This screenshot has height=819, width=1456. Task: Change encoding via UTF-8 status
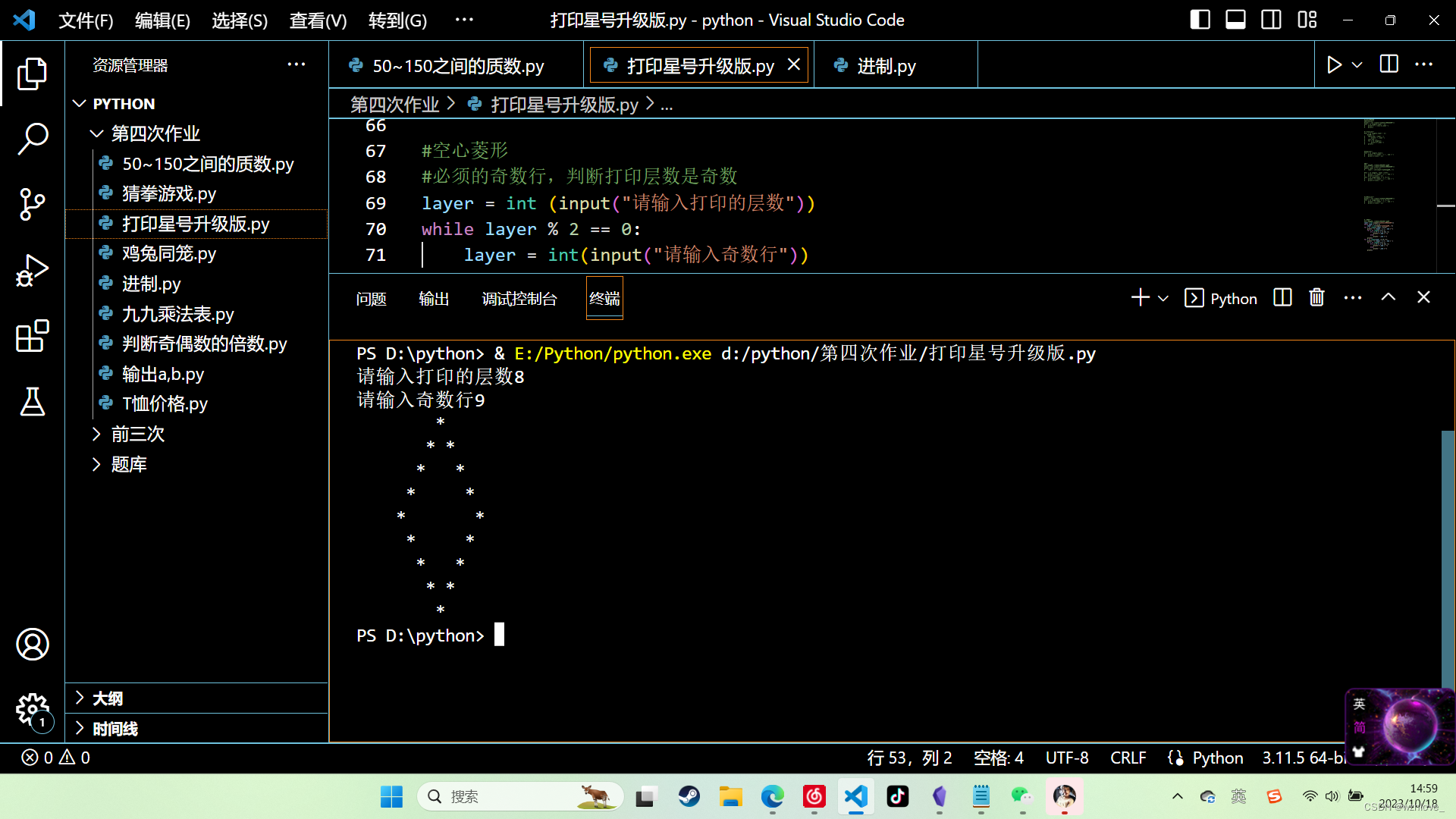click(x=1067, y=758)
